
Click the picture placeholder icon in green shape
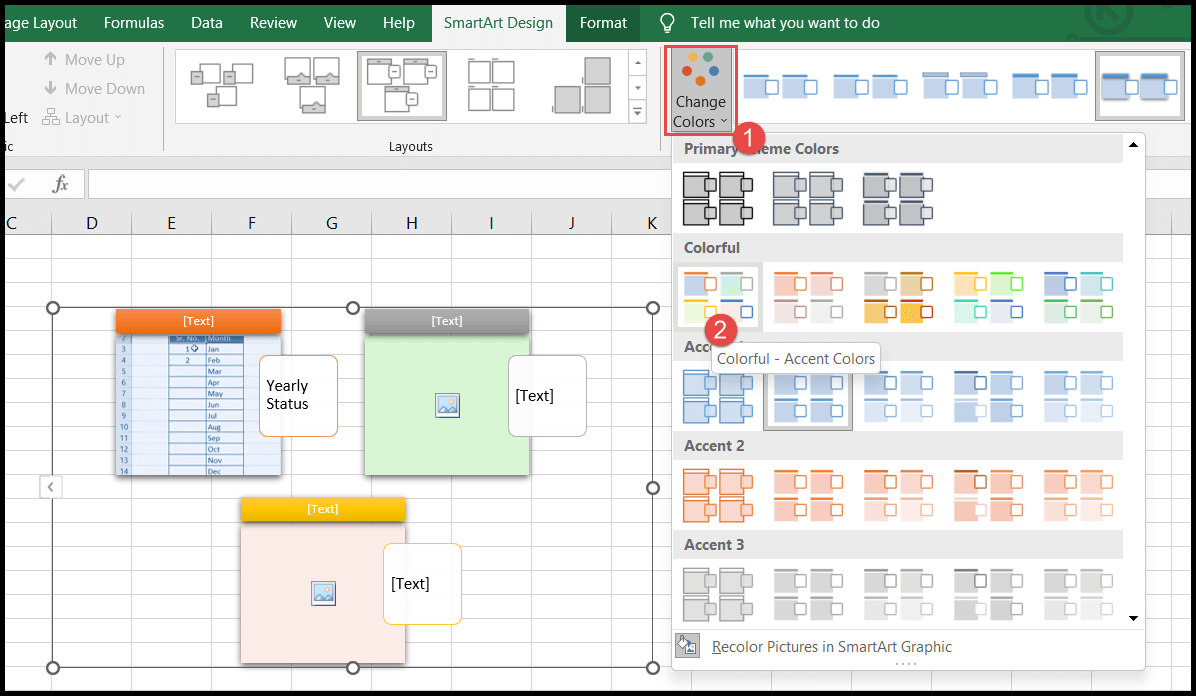point(447,405)
